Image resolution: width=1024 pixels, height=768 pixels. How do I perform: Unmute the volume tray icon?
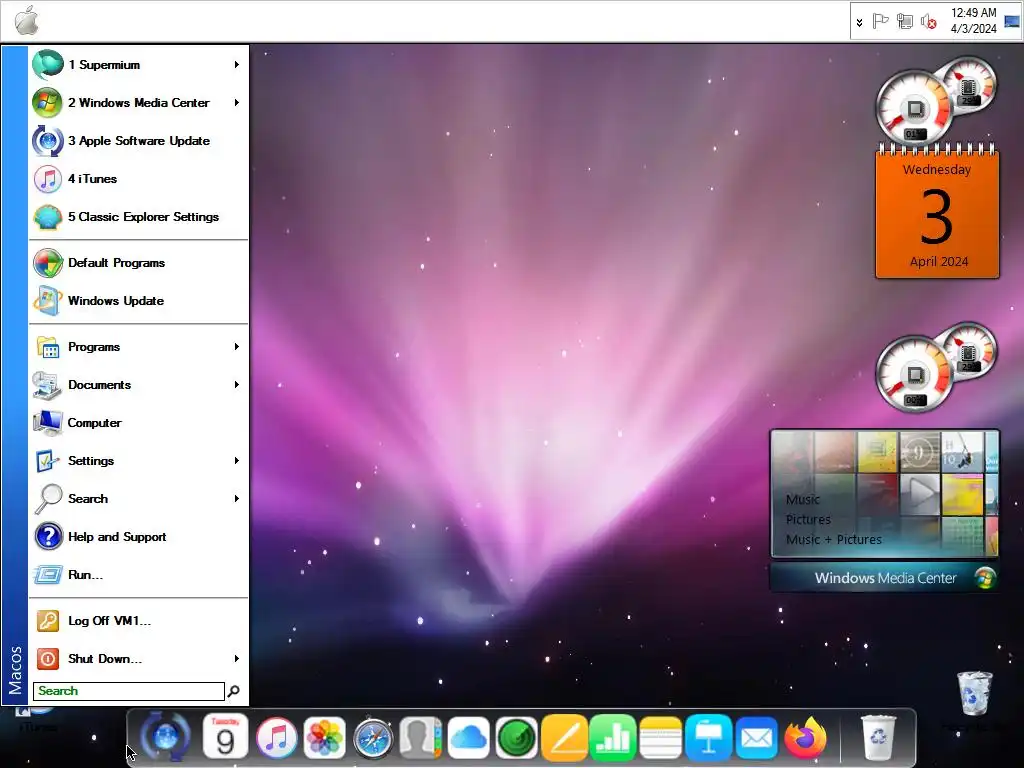tap(928, 22)
